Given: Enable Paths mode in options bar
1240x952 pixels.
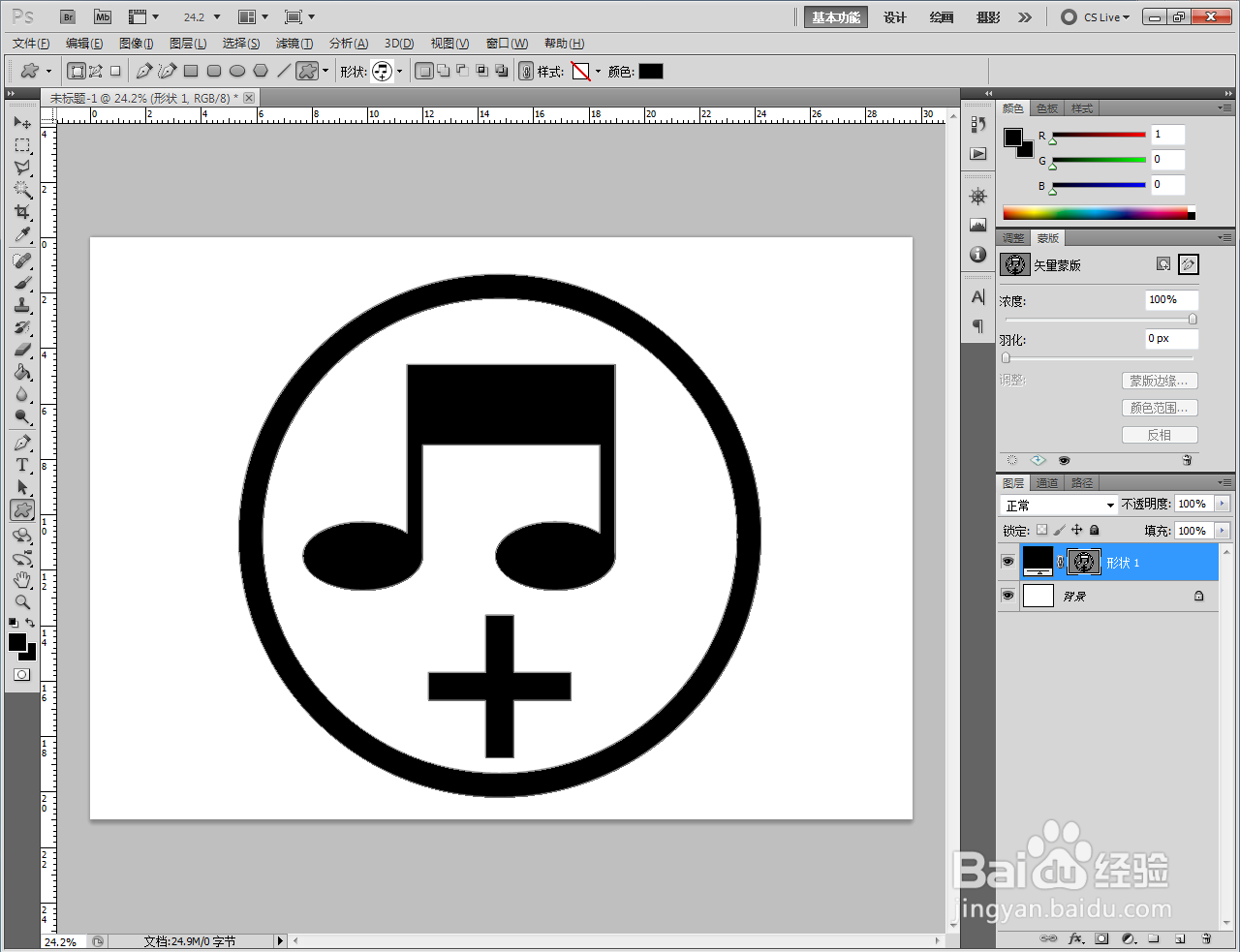Looking at the screenshot, I should point(96,71).
